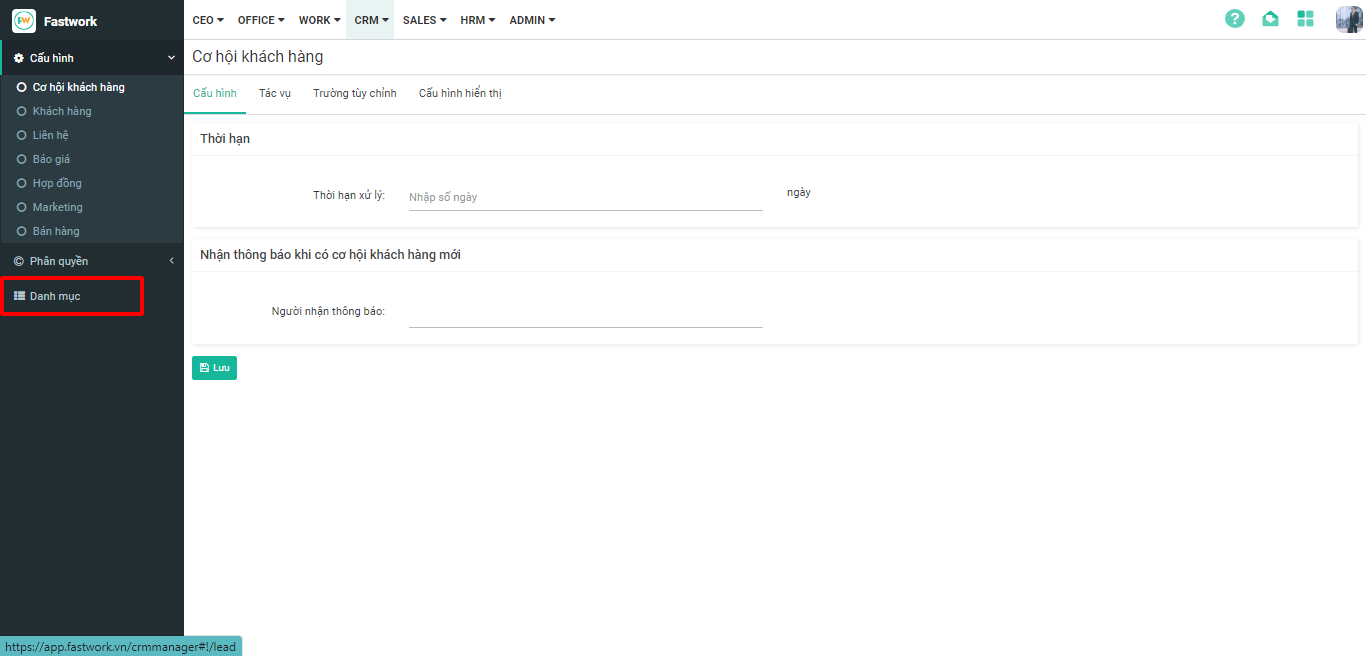Click the Người nhận thông báo field
Viewport: 1366px width, 656px height.
(x=585, y=313)
